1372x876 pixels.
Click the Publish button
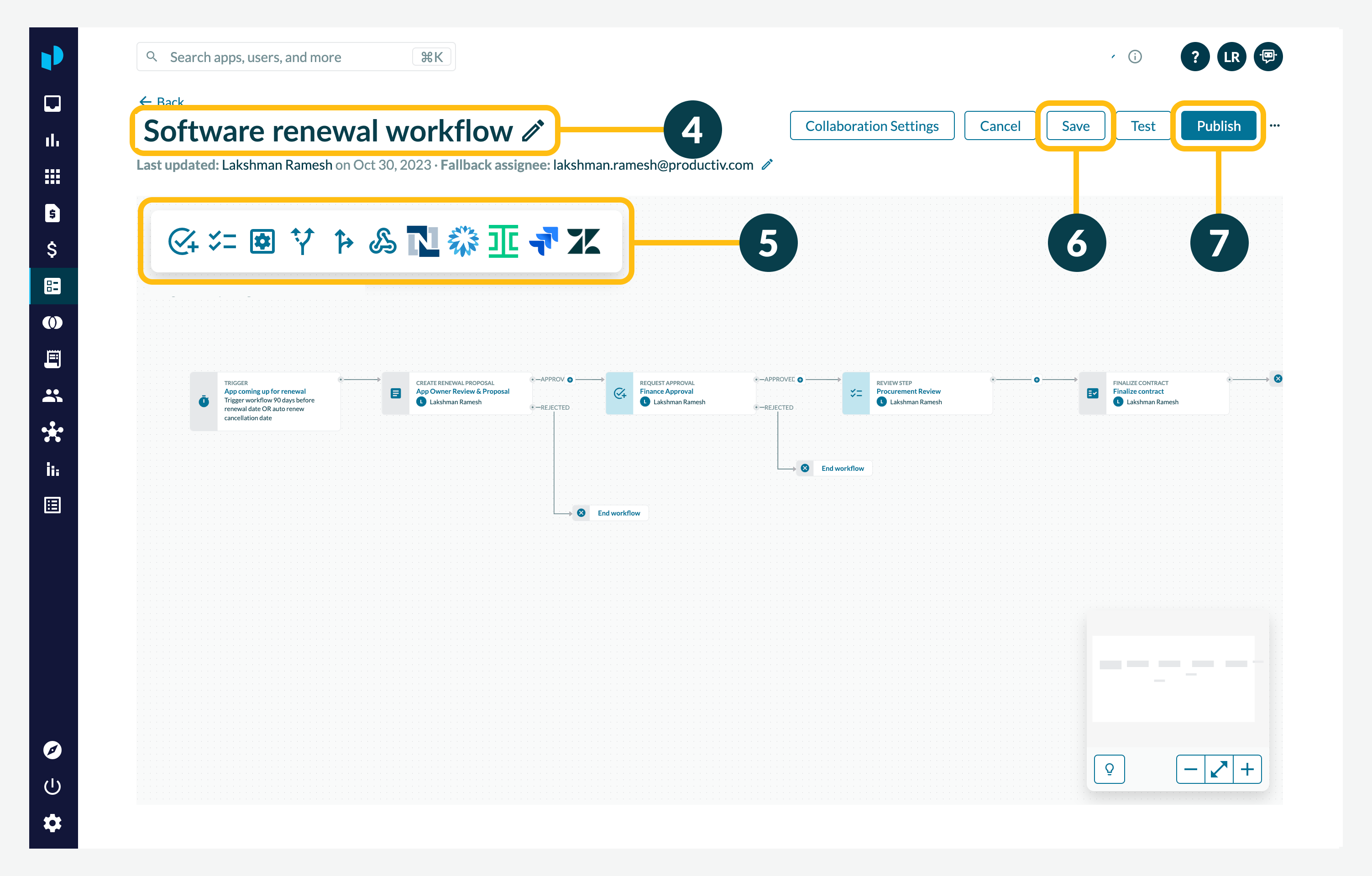click(x=1218, y=126)
